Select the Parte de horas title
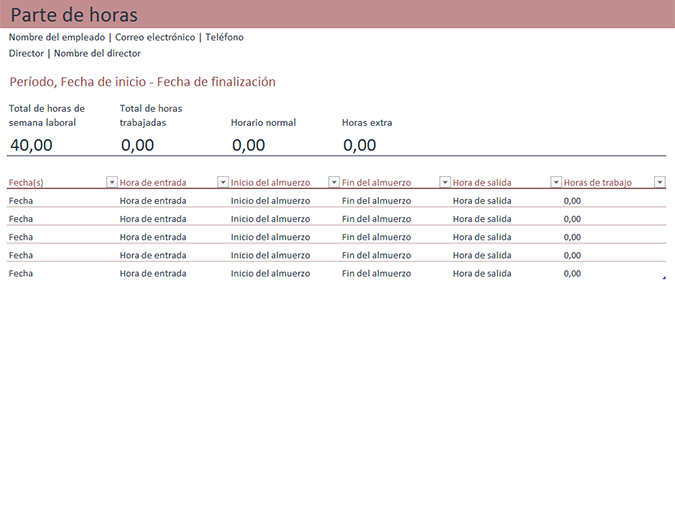Image resolution: width=675 pixels, height=520 pixels. 74,15
